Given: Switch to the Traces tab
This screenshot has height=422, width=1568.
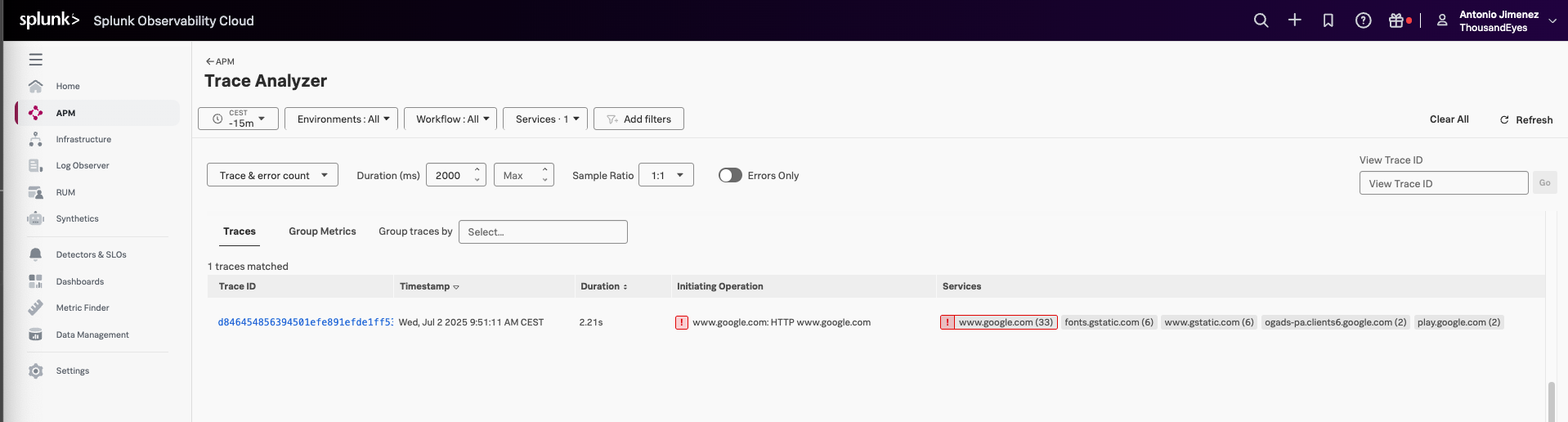Looking at the screenshot, I should pyautogui.click(x=240, y=231).
